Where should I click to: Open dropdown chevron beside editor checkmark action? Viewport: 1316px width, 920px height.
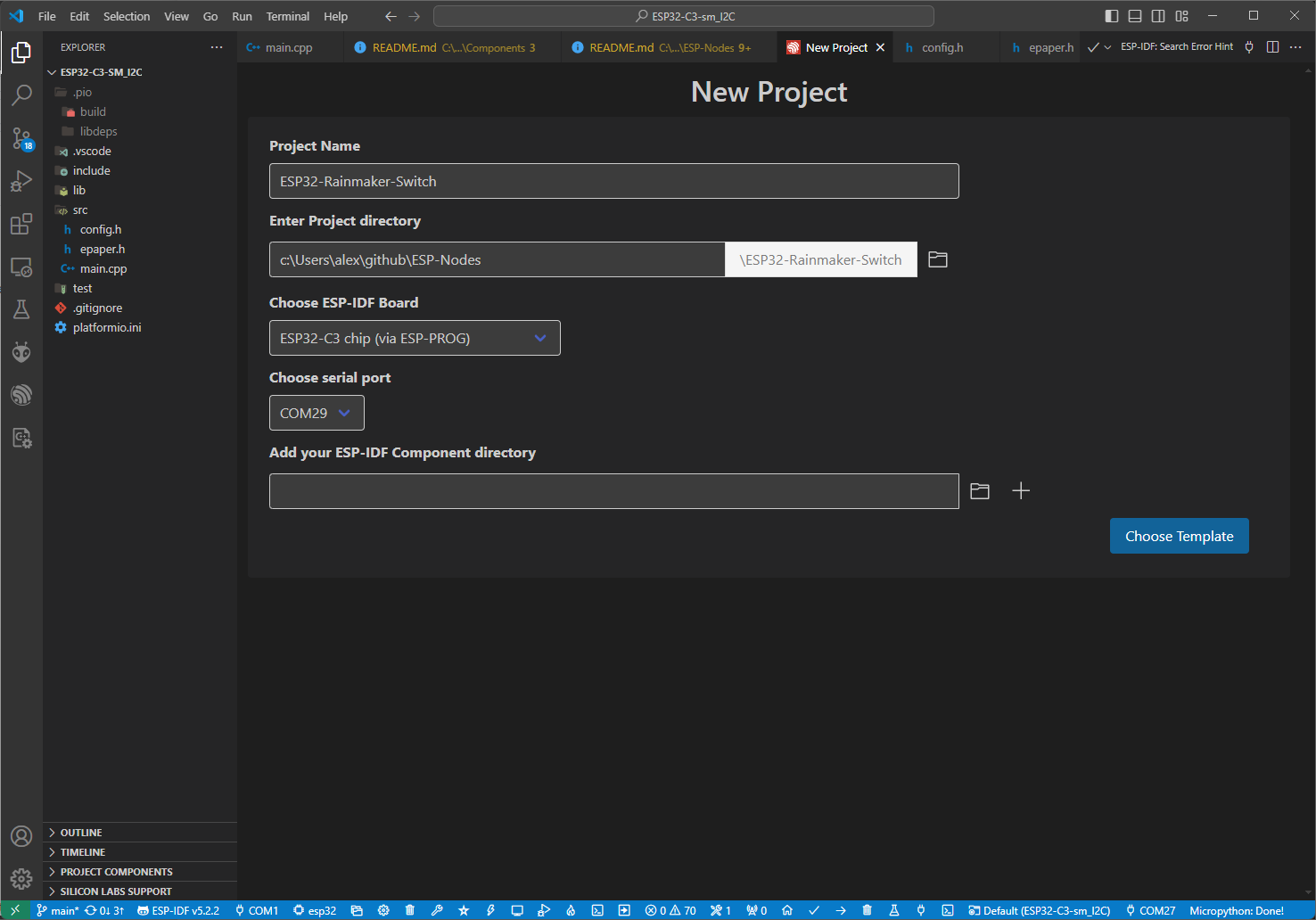click(1107, 47)
